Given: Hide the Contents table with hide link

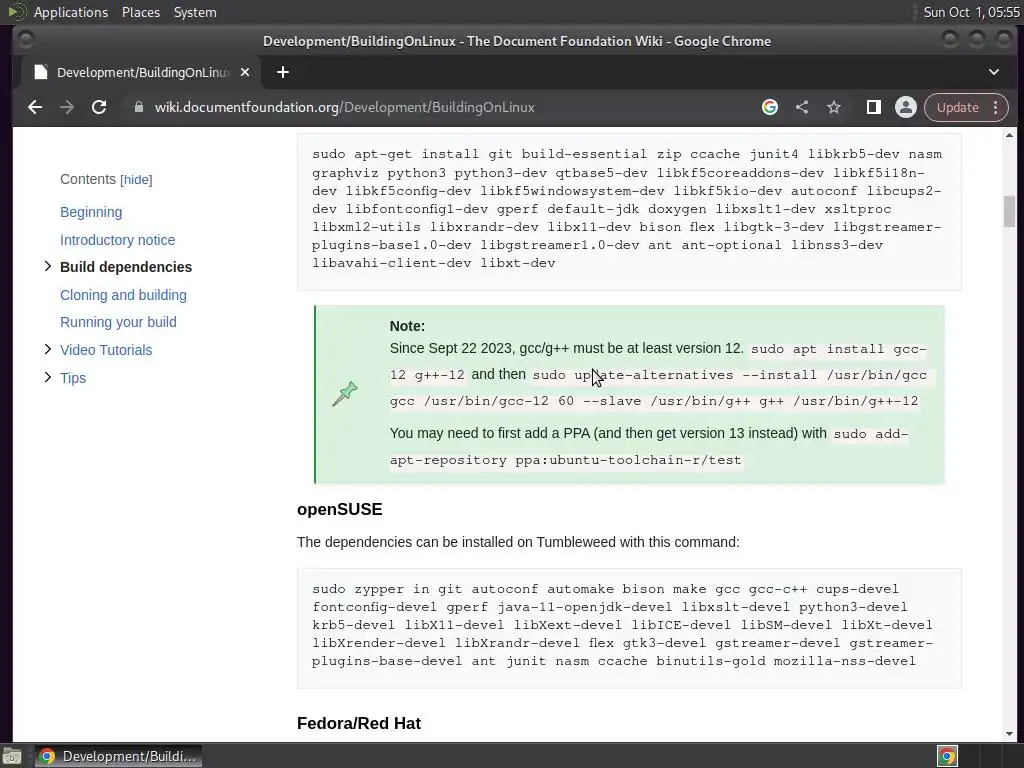Looking at the screenshot, I should point(136,180).
